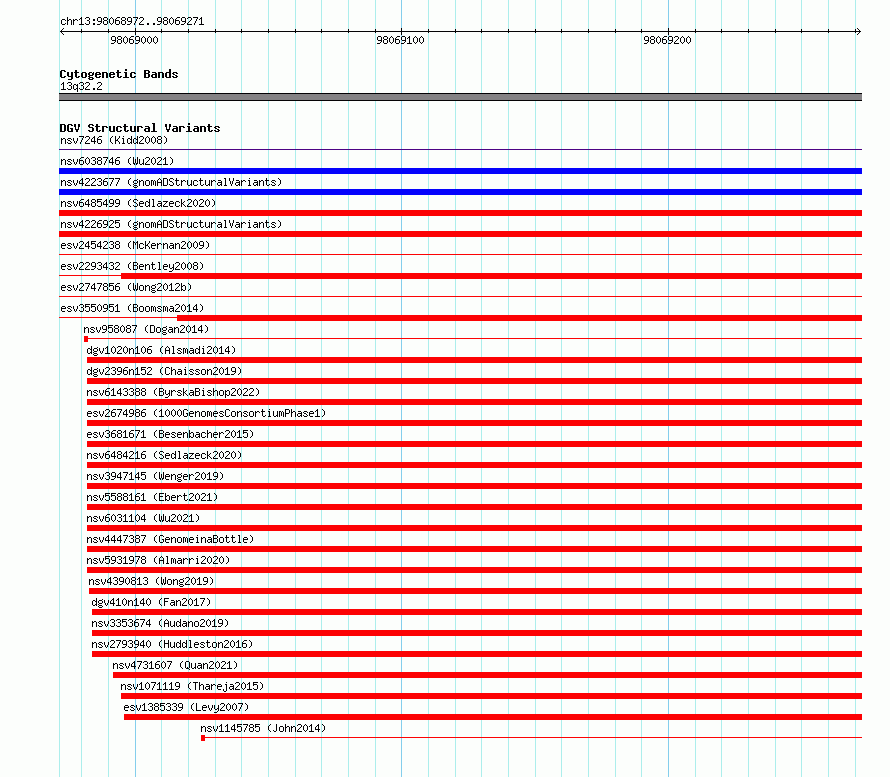The height and width of the screenshot is (777, 890).
Task: Open variant esv2454238 (McKernan2009)
Action: (135, 245)
